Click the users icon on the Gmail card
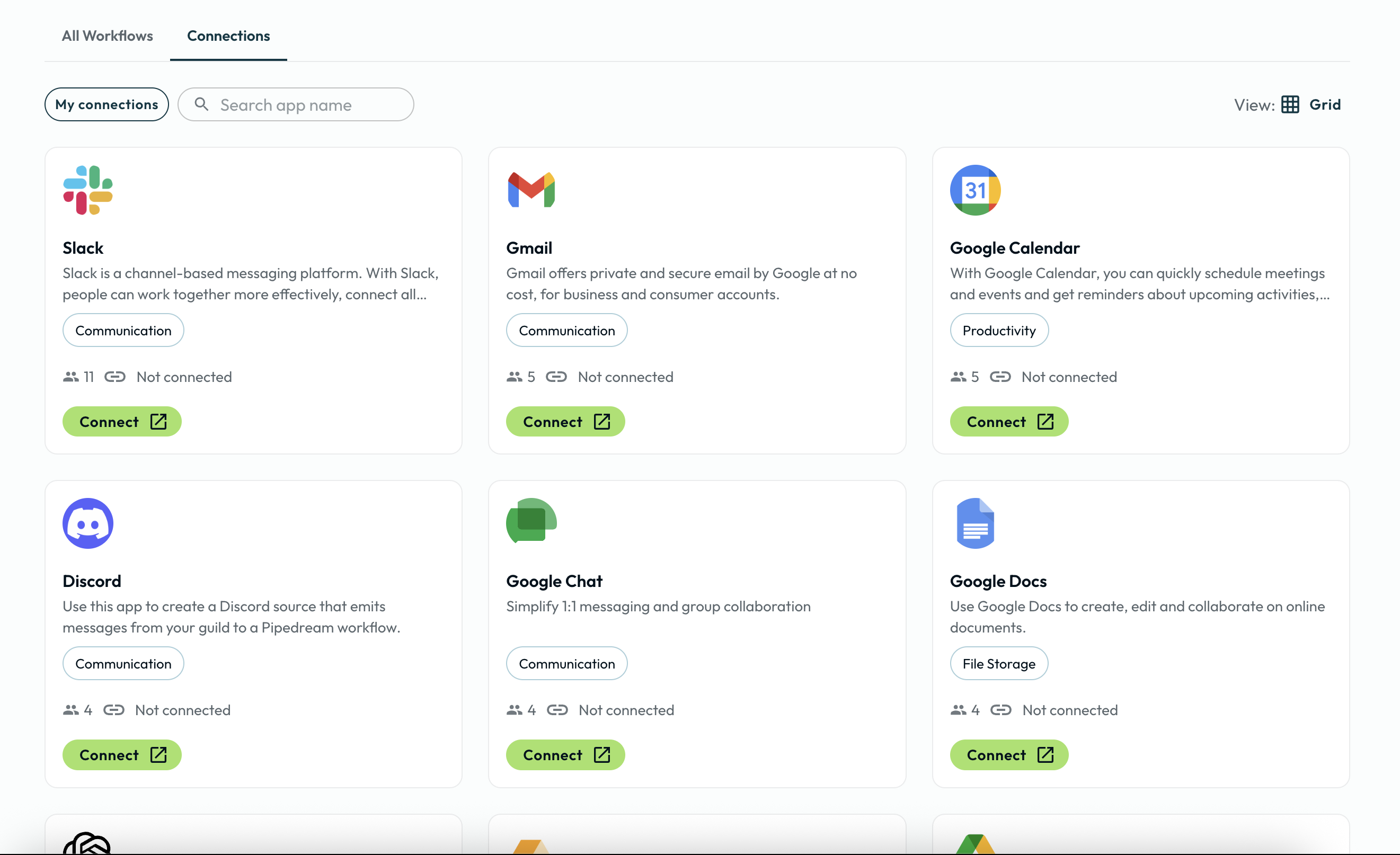This screenshot has height=855, width=1400. (x=514, y=377)
